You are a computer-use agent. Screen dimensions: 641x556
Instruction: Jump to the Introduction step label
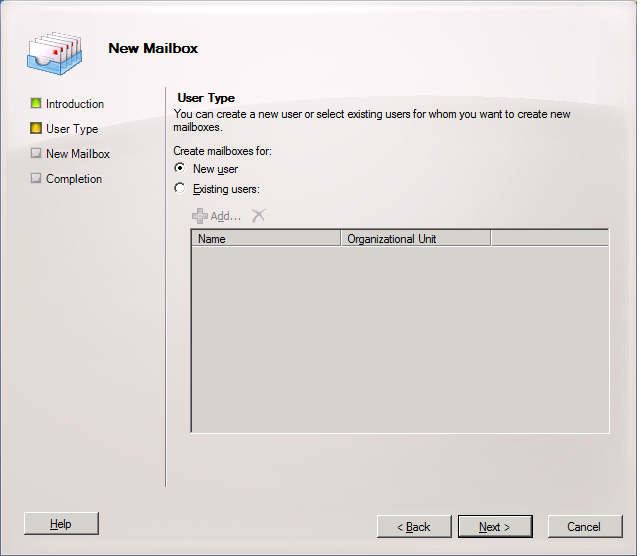[75, 104]
